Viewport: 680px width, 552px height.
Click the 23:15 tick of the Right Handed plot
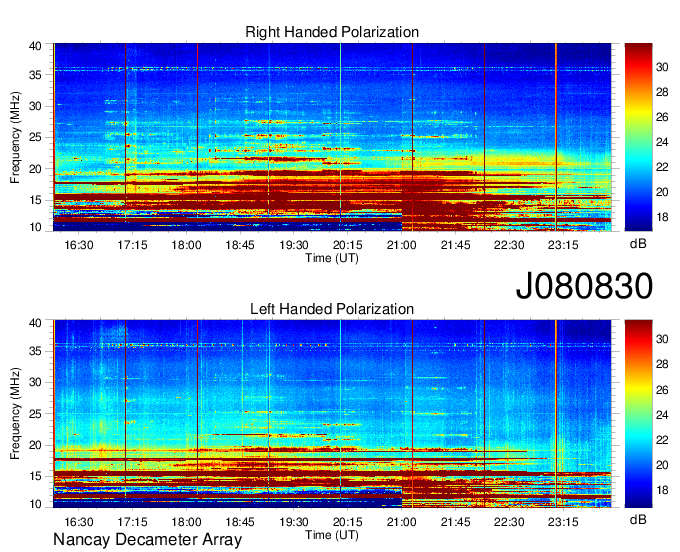point(563,245)
